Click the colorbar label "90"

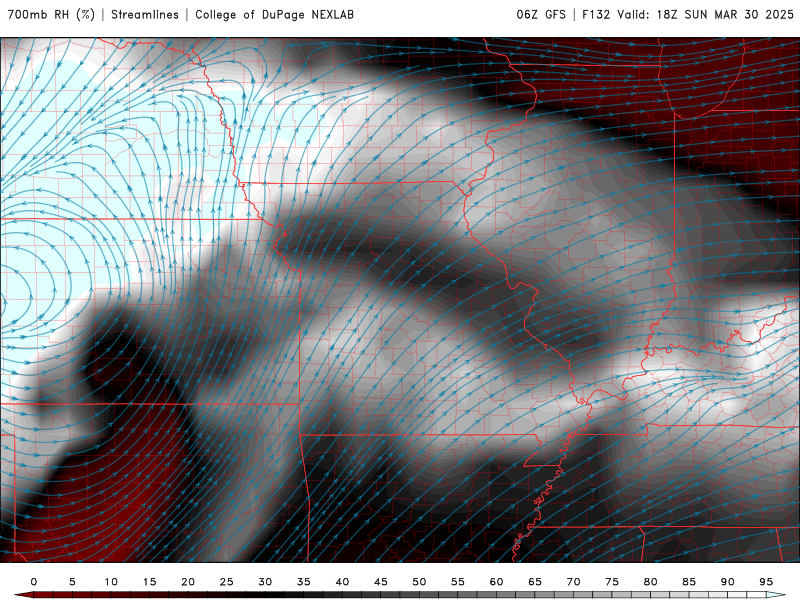[x=728, y=582]
